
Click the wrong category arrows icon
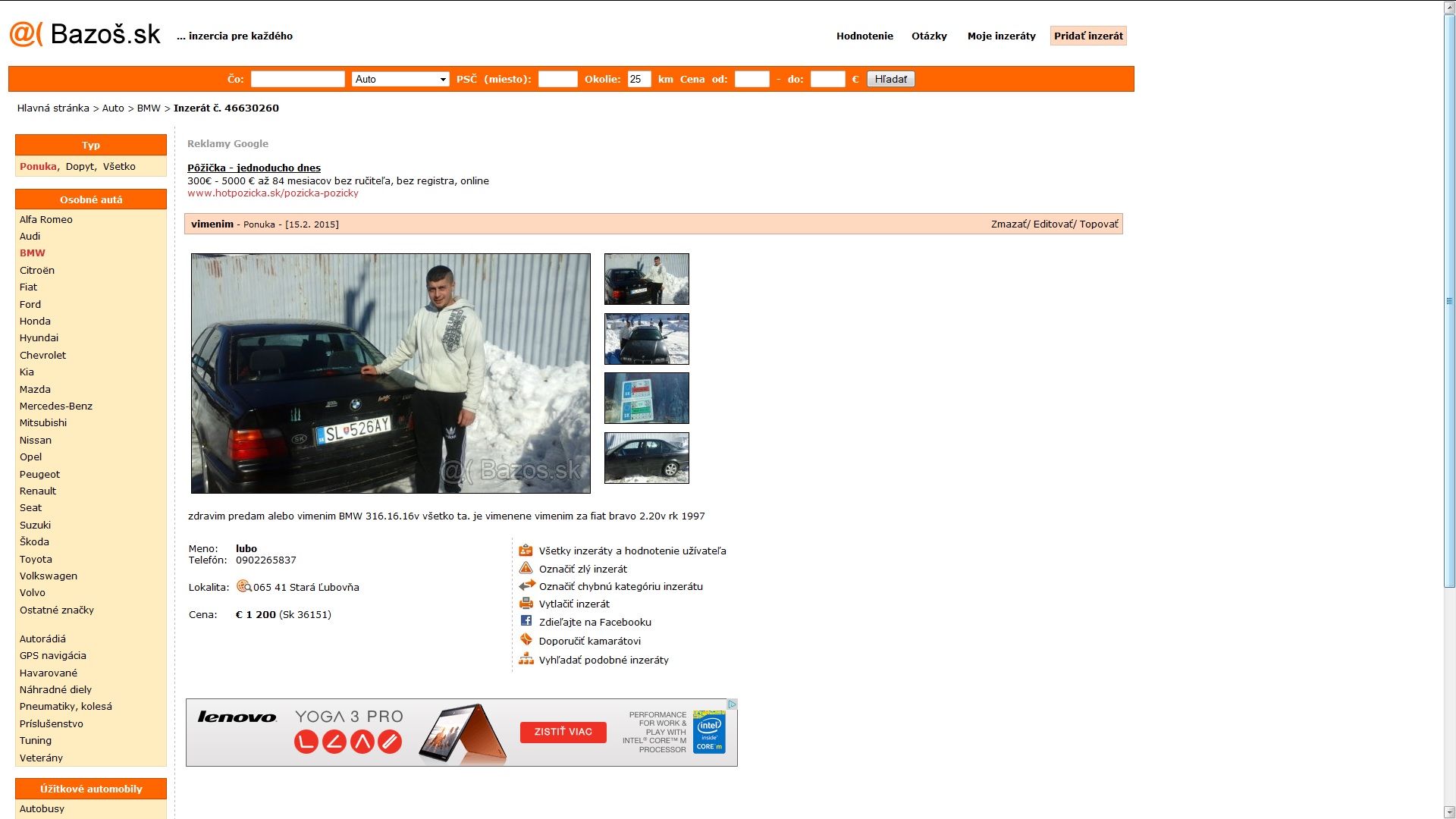coord(526,585)
